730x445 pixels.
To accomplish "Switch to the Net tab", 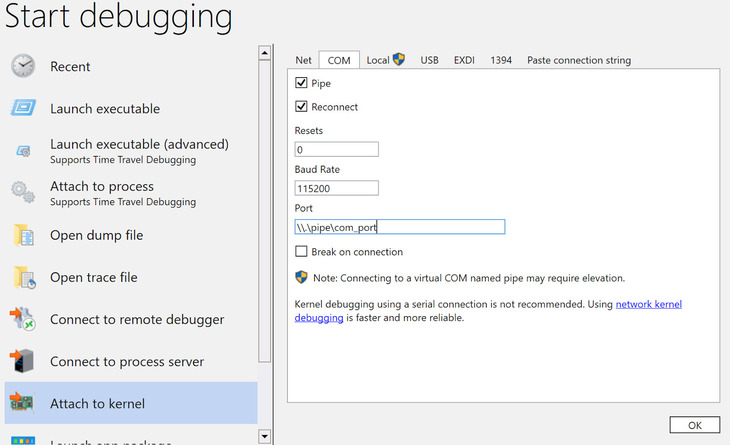I will pyautogui.click(x=304, y=60).
